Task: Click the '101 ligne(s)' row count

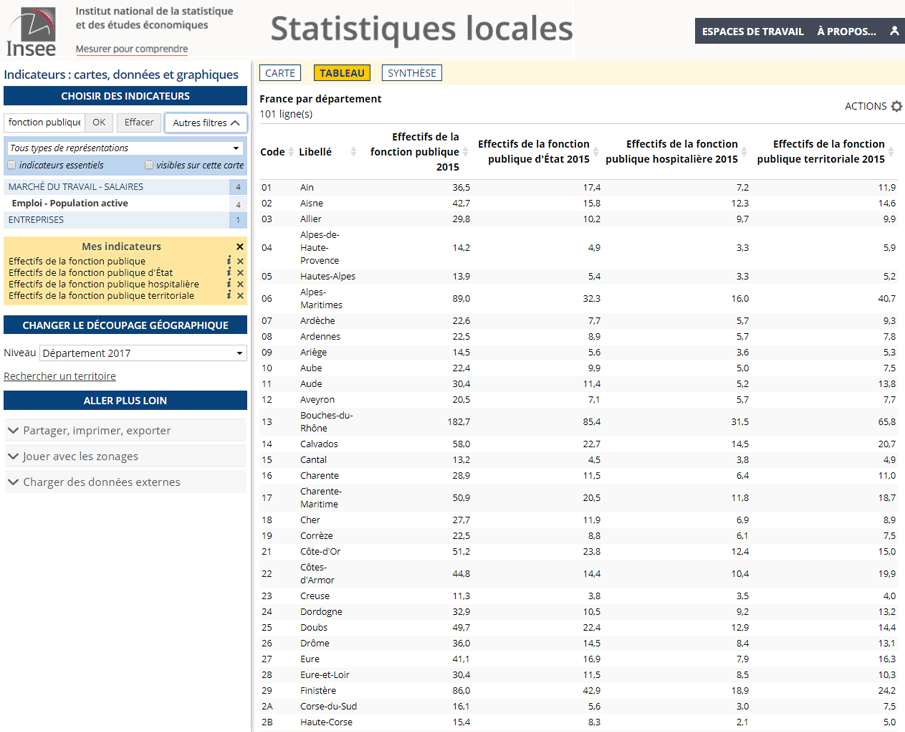Action: (286, 114)
